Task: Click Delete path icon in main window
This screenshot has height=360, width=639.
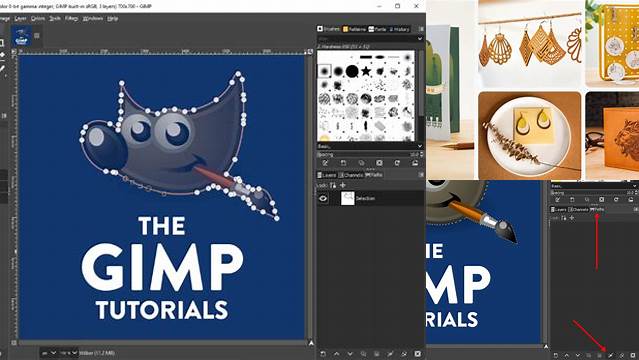Action: point(418,354)
